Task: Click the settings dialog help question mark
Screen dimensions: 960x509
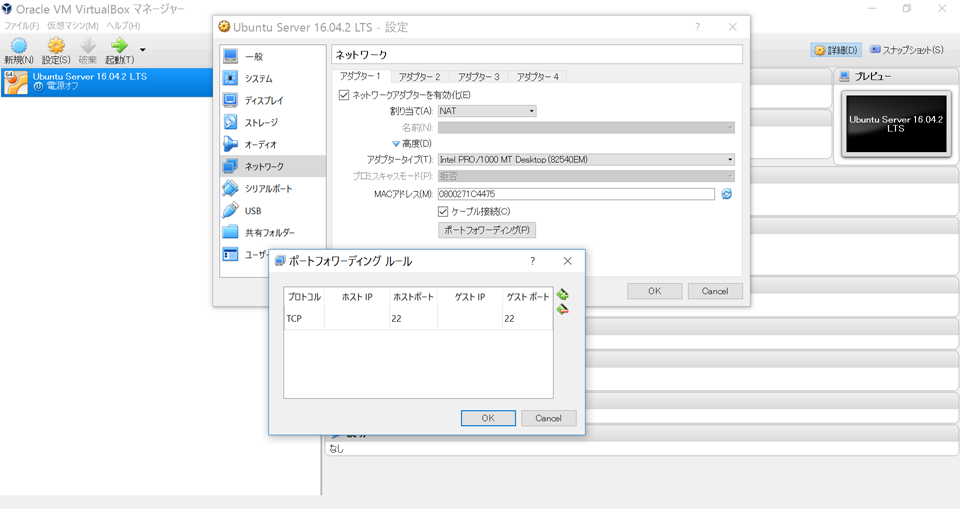Action: [x=697, y=28]
